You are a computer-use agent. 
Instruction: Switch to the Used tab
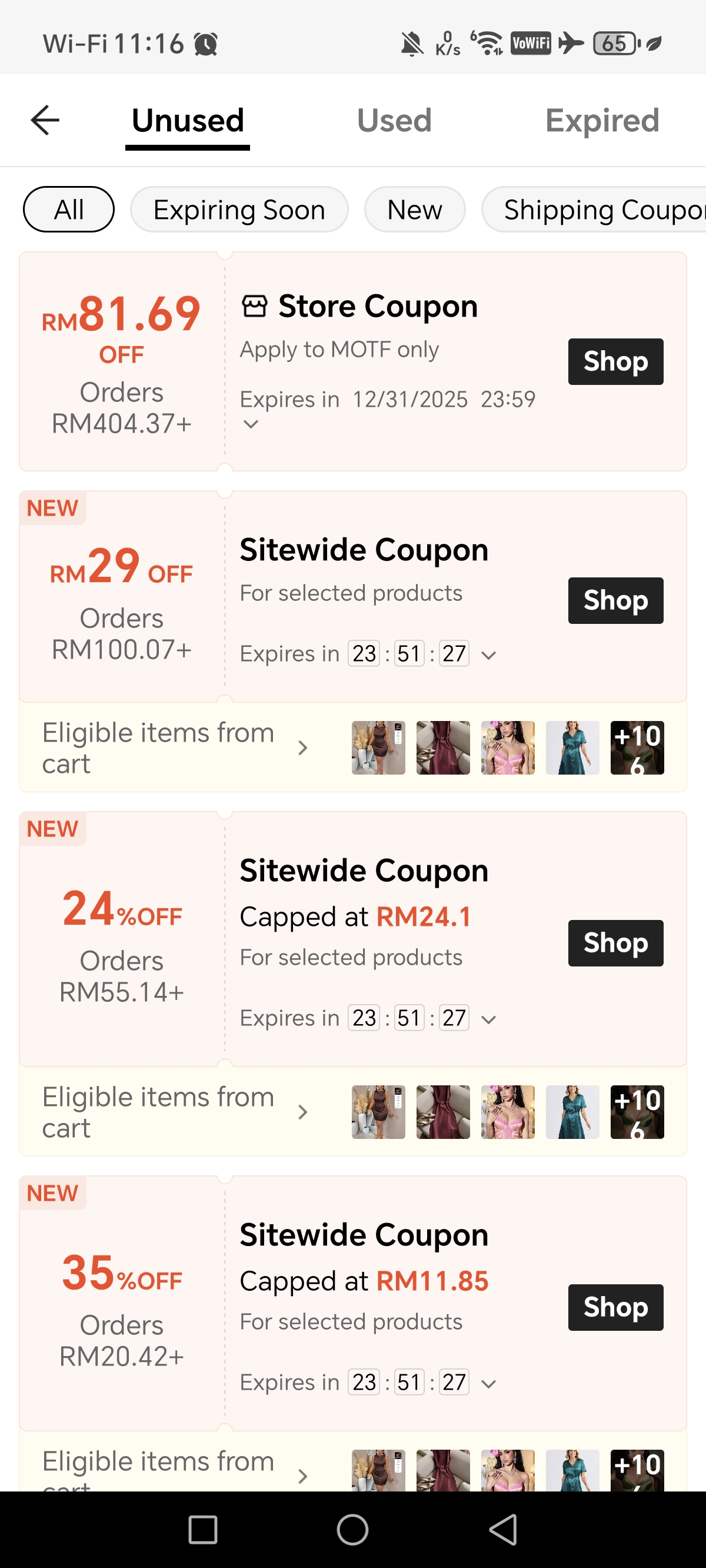click(x=394, y=120)
